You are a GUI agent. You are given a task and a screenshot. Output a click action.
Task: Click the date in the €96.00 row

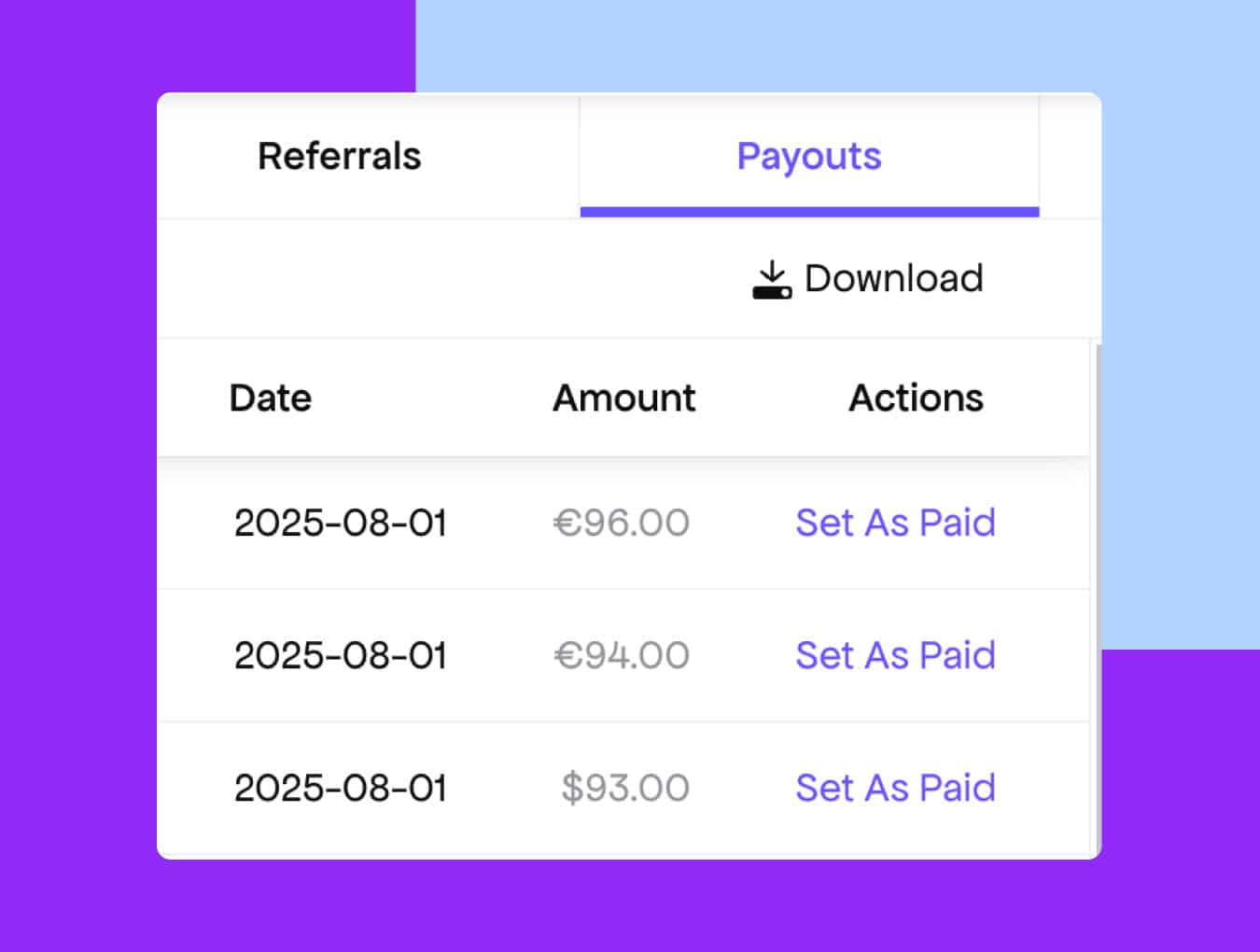pos(340,523)
